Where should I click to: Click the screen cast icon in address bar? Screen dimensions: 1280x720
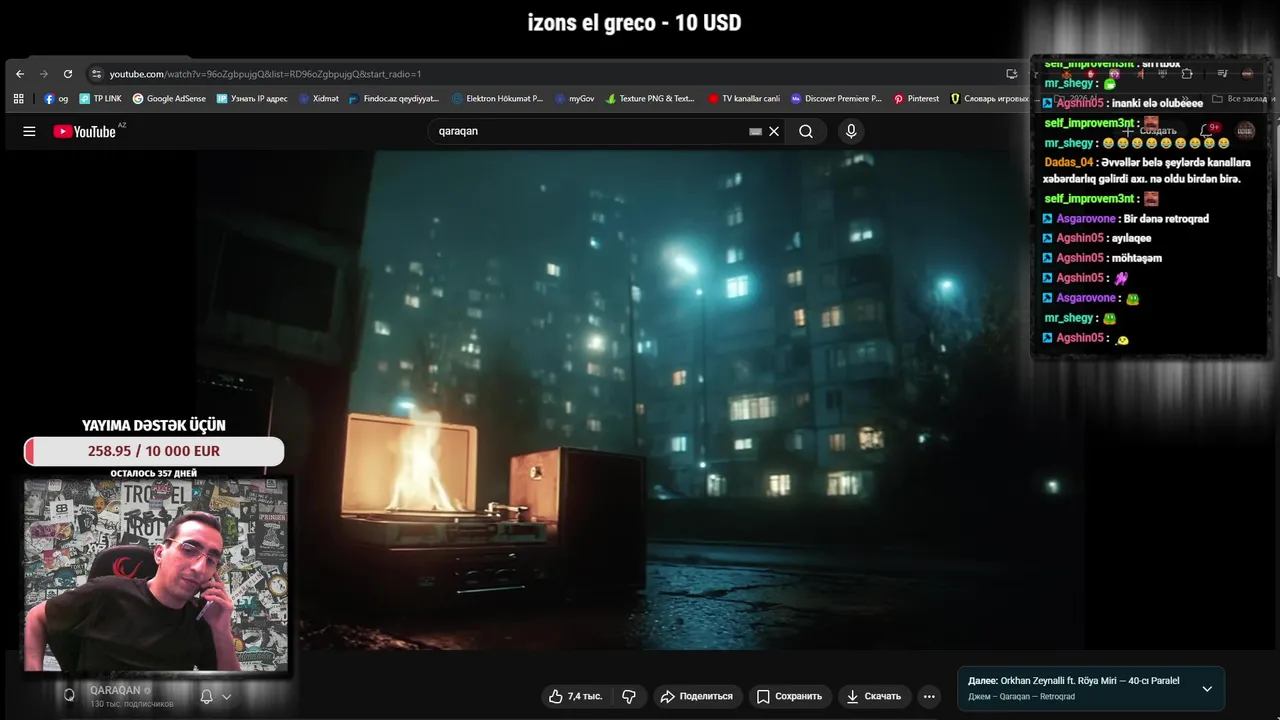coord(1012,74)
